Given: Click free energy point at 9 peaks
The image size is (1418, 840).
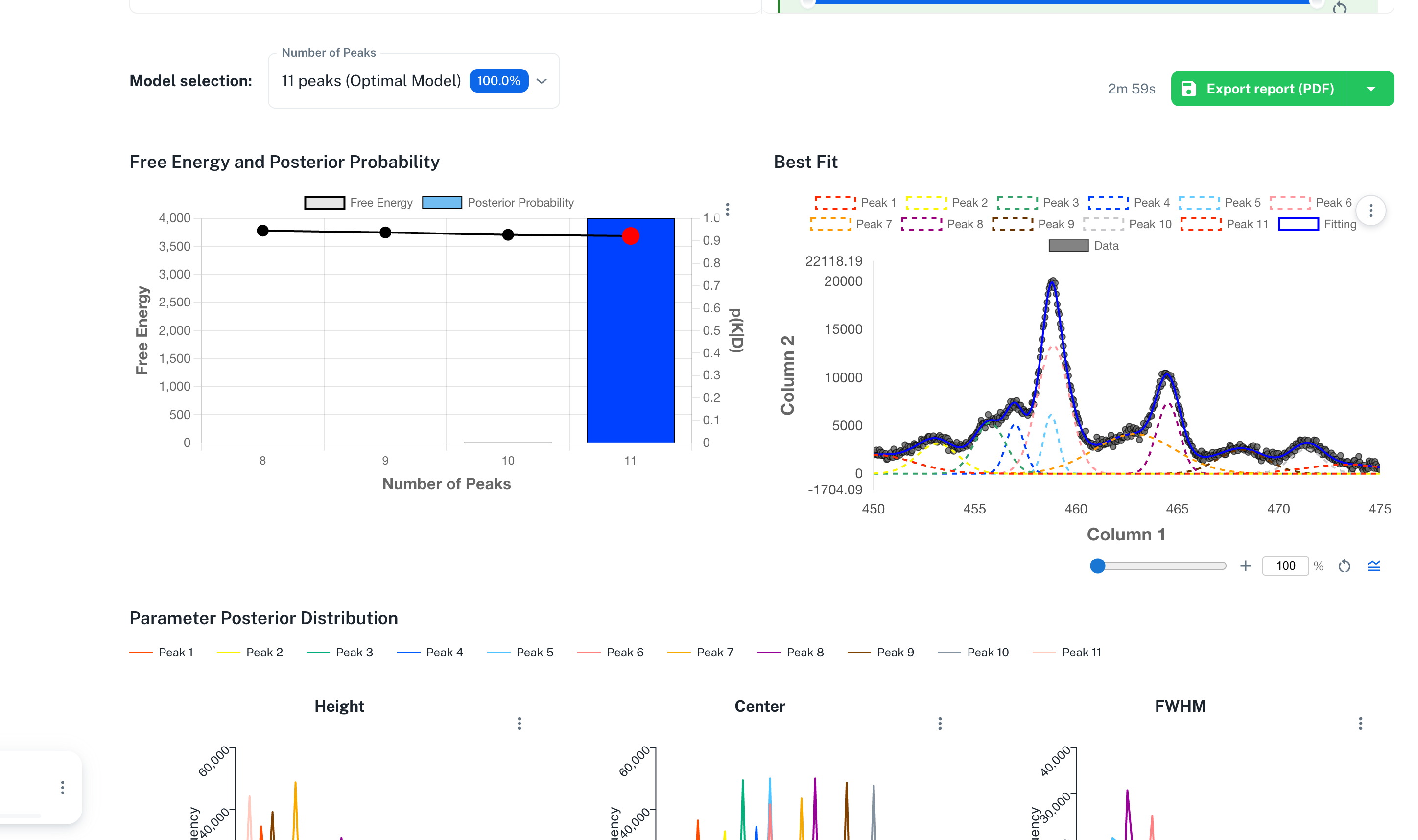Looking at the screenshot, I should (385, 233).
